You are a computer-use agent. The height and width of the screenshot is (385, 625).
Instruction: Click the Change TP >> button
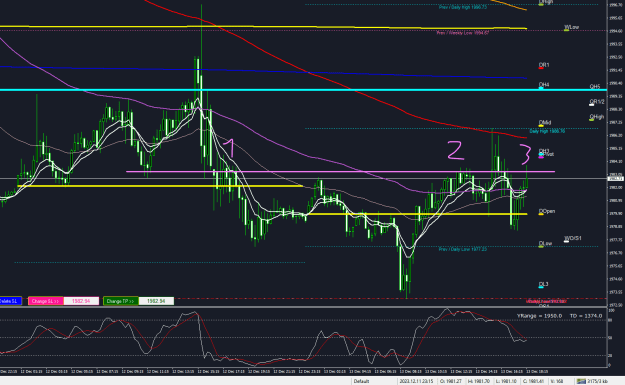pyautogui.click(x=120, y=301)
